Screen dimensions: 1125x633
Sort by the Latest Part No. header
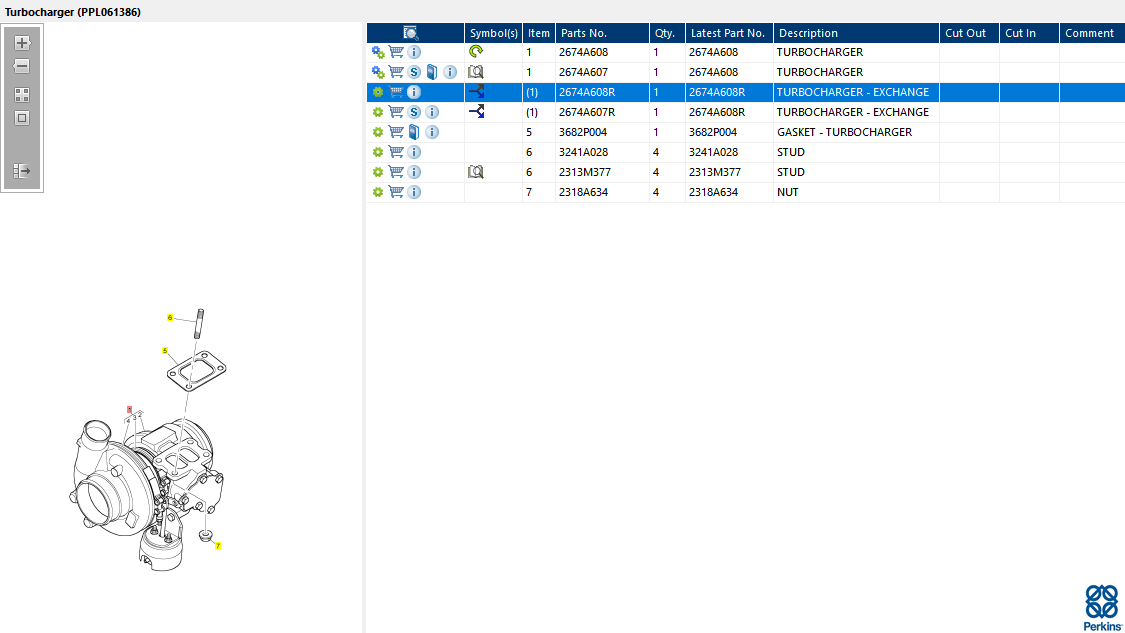pyautogui.click(x=729, y=33)
